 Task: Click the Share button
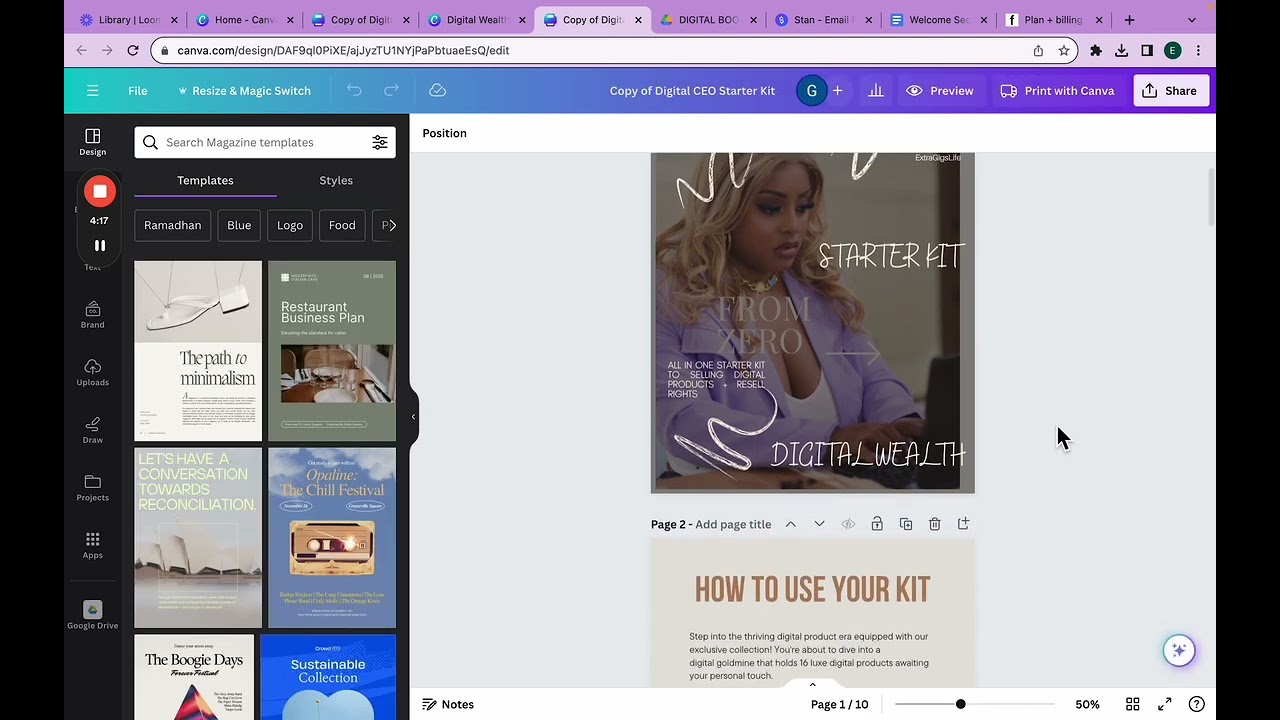coord(1170,91)
